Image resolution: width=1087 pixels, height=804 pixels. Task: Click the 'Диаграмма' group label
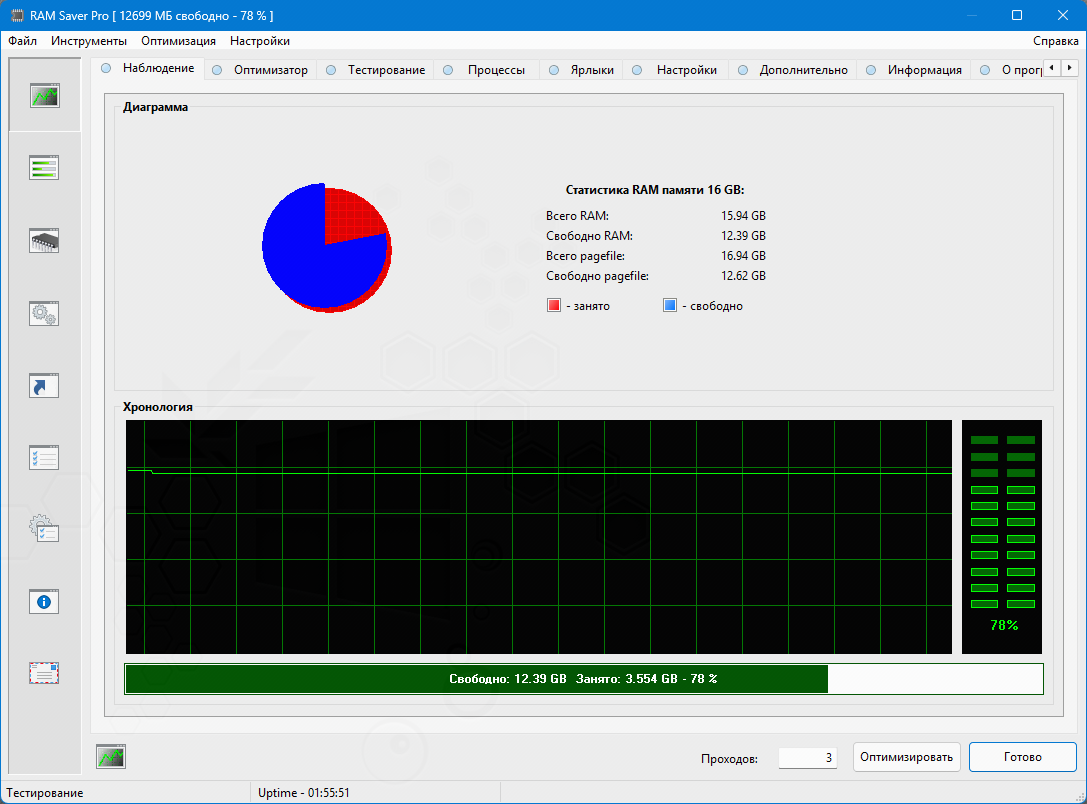[155, 107]
